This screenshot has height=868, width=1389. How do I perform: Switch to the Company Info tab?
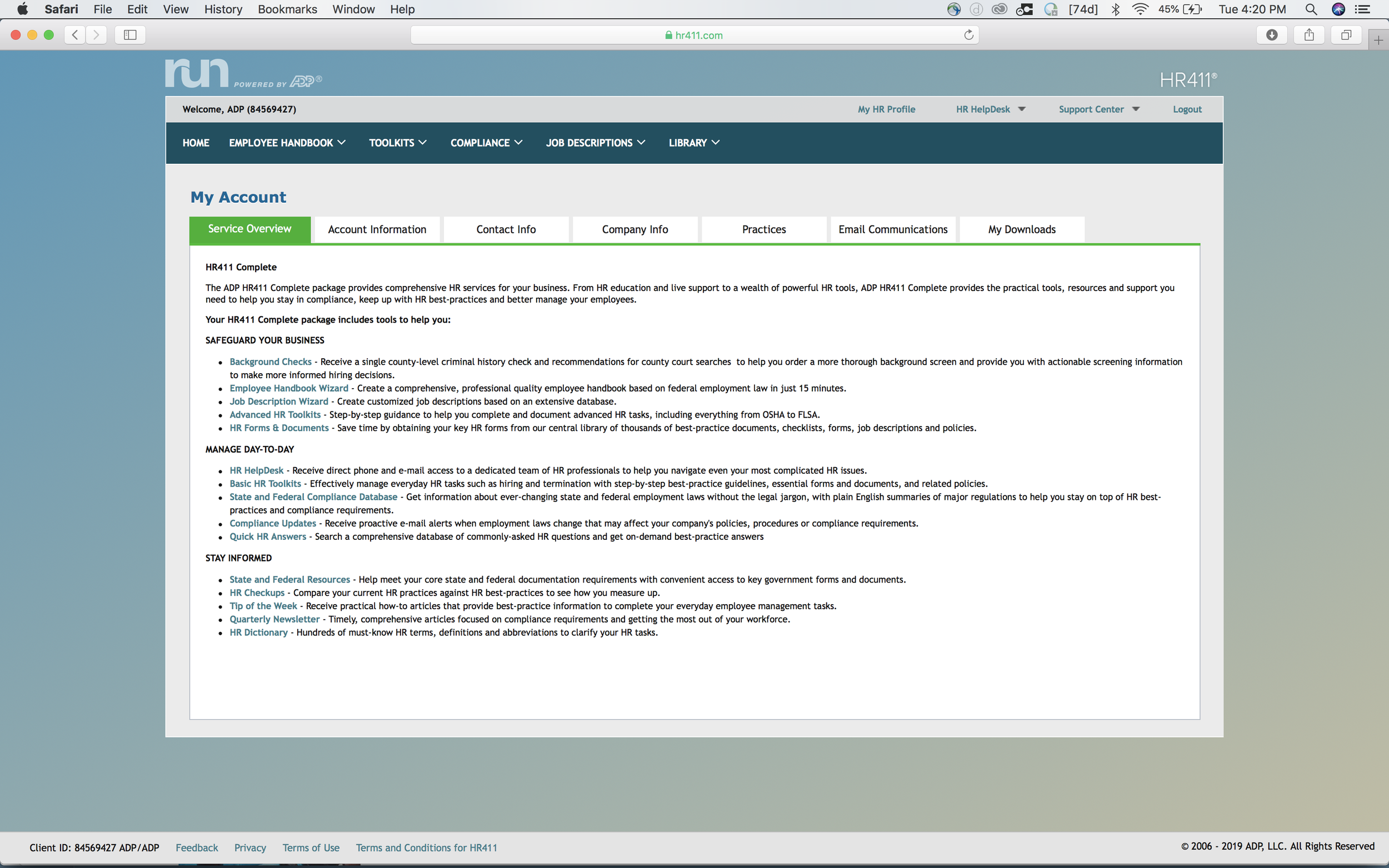(x=634, y=229)
